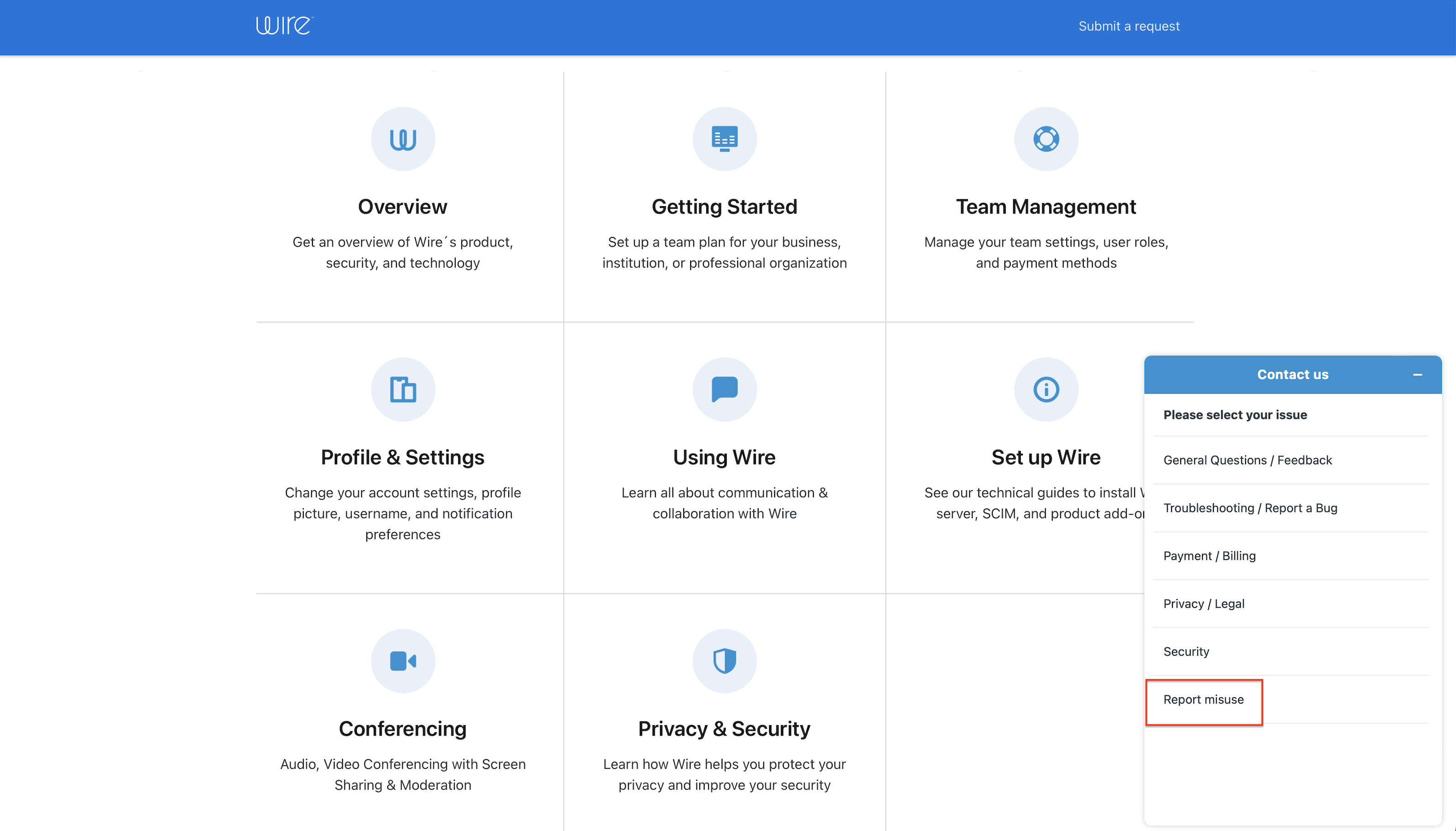Choose Troubleshooting / Report a Bug

(1250, 508)
